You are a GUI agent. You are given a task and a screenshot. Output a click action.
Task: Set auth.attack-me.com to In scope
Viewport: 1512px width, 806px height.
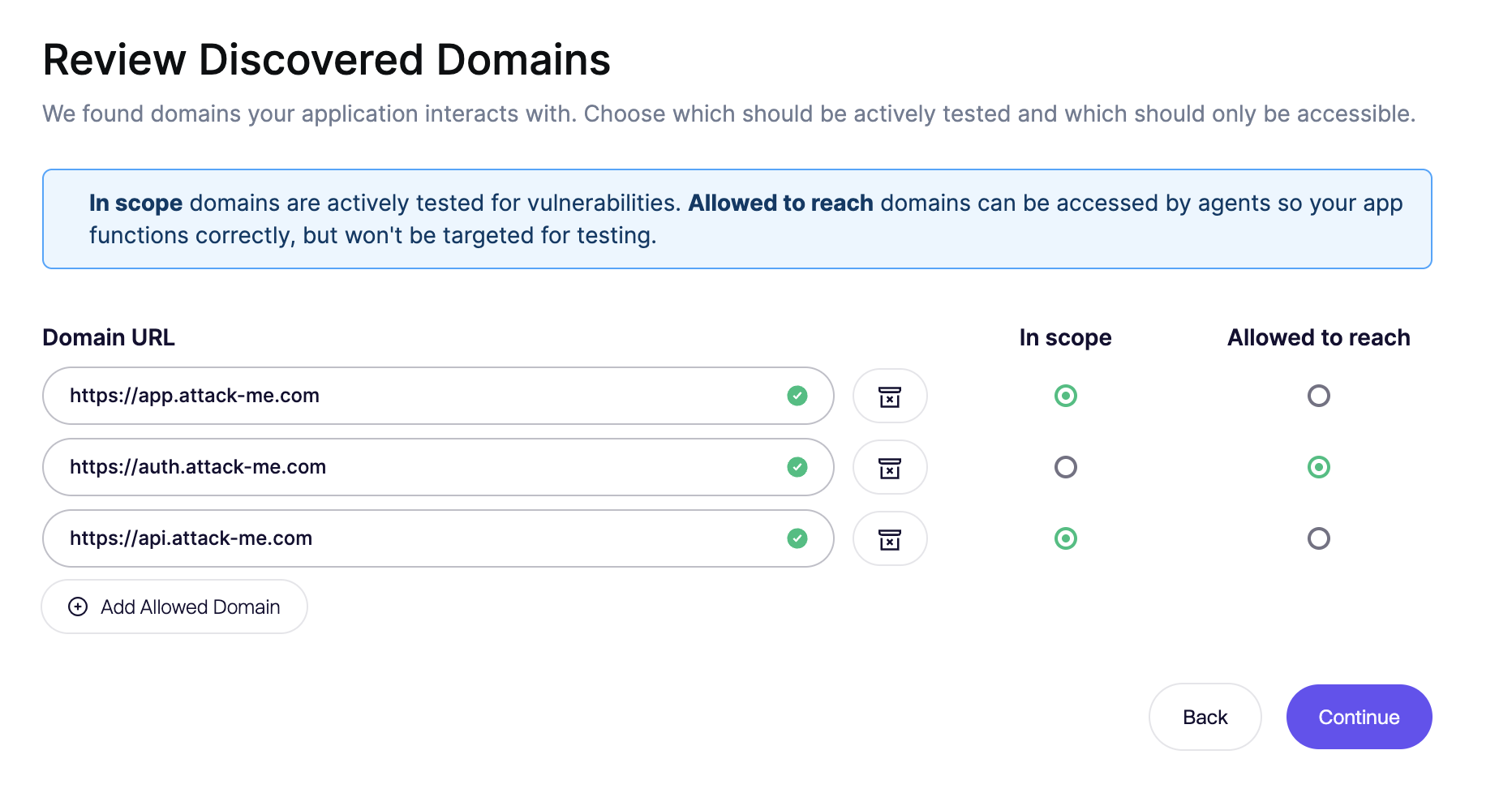(1065, 467)
